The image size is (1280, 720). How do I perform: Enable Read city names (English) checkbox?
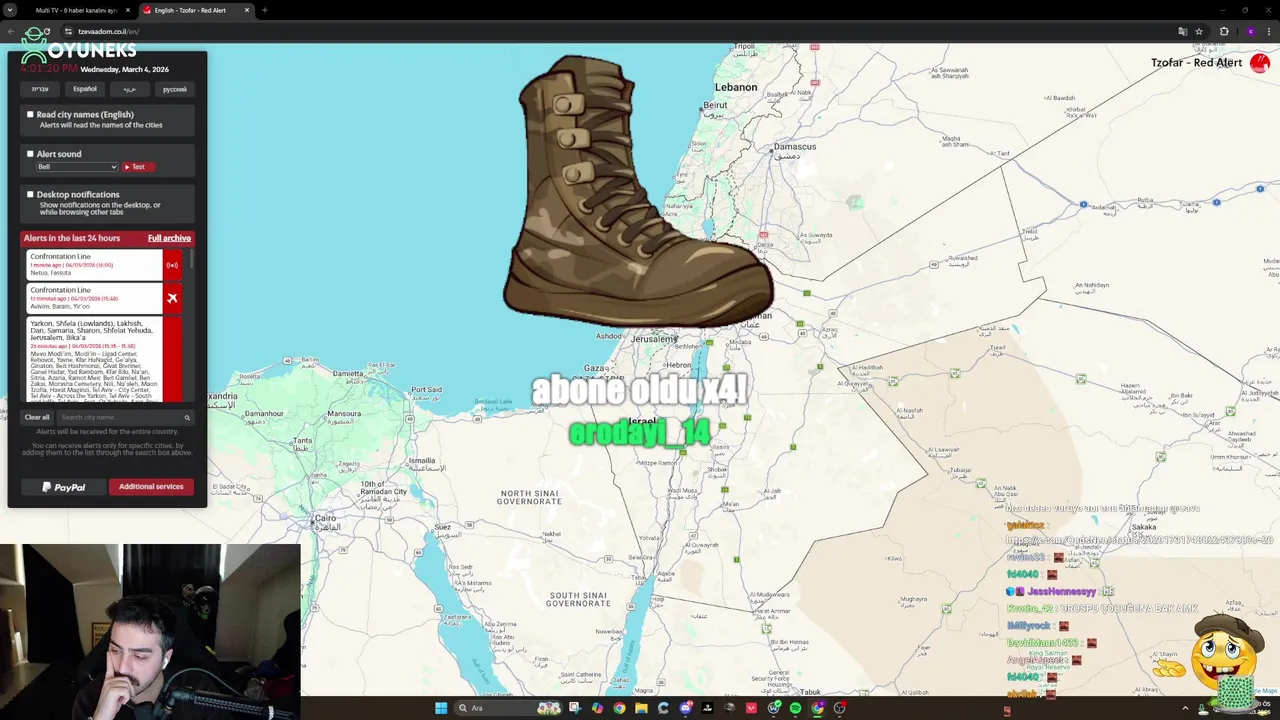click(30, 114)
